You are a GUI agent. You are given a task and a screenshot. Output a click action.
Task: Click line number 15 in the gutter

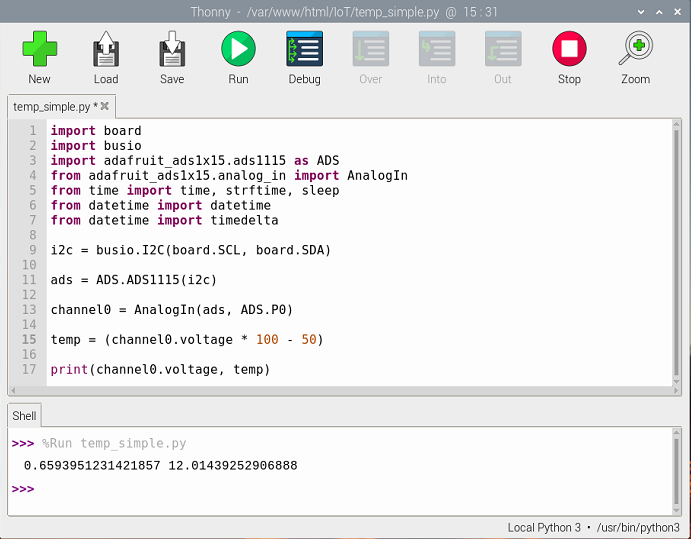30,340
